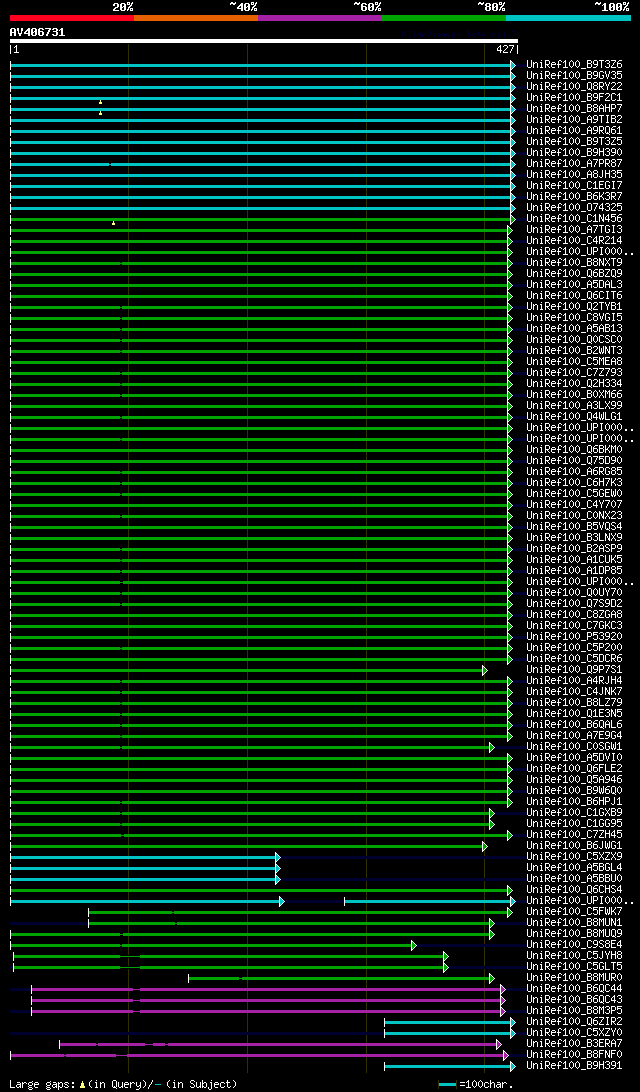640x1092 pixels.
Task: Click the purple ~60% legend segment
Action: 320,17
